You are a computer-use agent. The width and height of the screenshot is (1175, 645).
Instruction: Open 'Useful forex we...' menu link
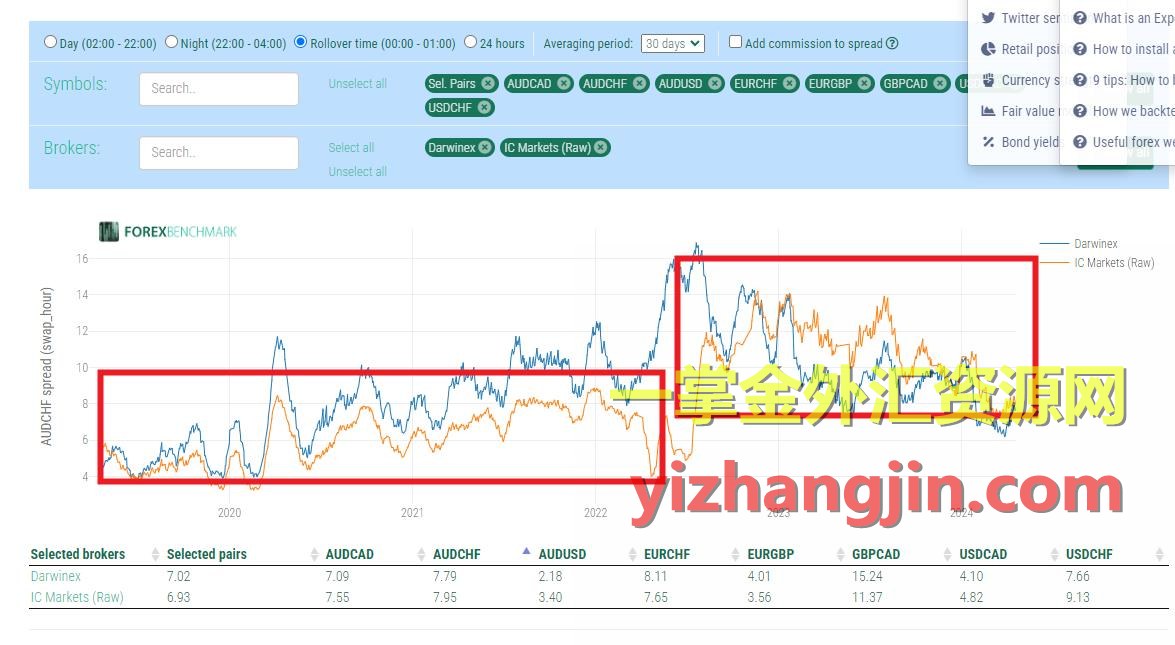(x=1133, y=142)
